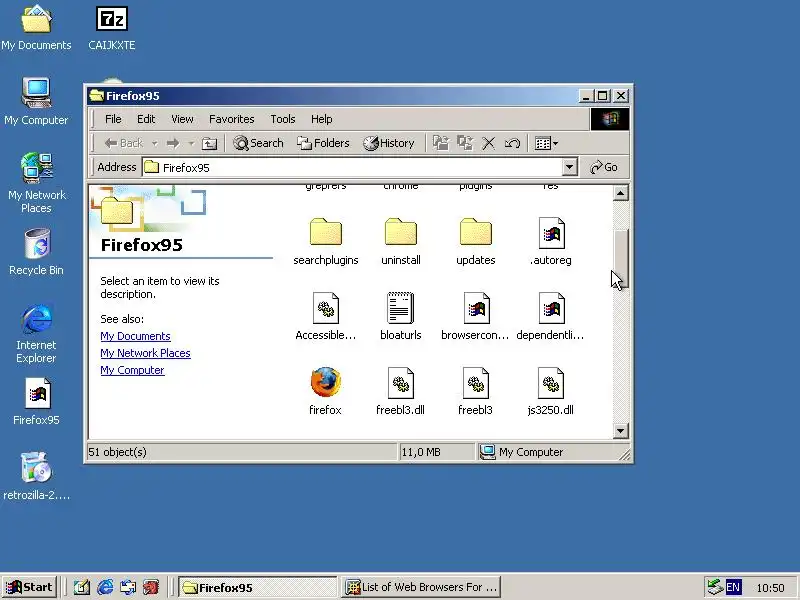The image size is (800, 600).
Task: Click the Forward arrow button
Action: click(173, 143)
